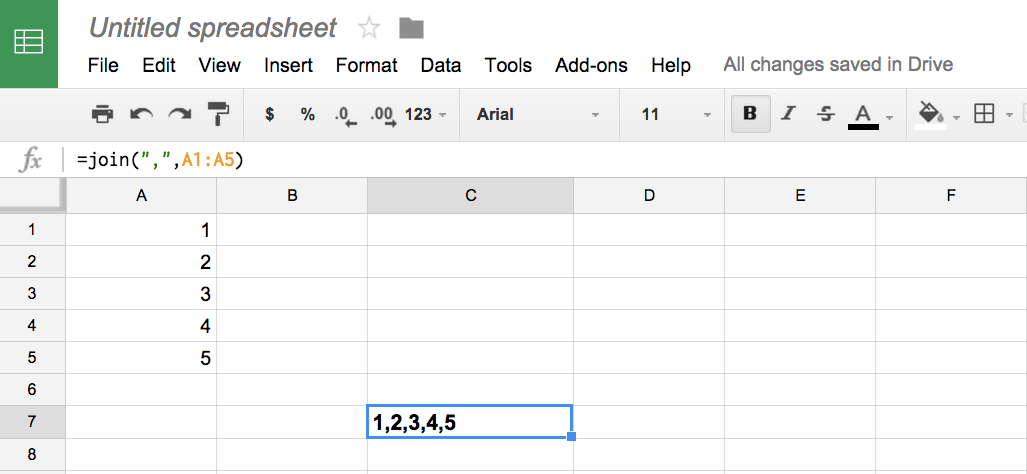Select cell A3 containing 3
The width and height of the screenshot is (1027, 474).
pyautogui.click(x=141, y=294)
